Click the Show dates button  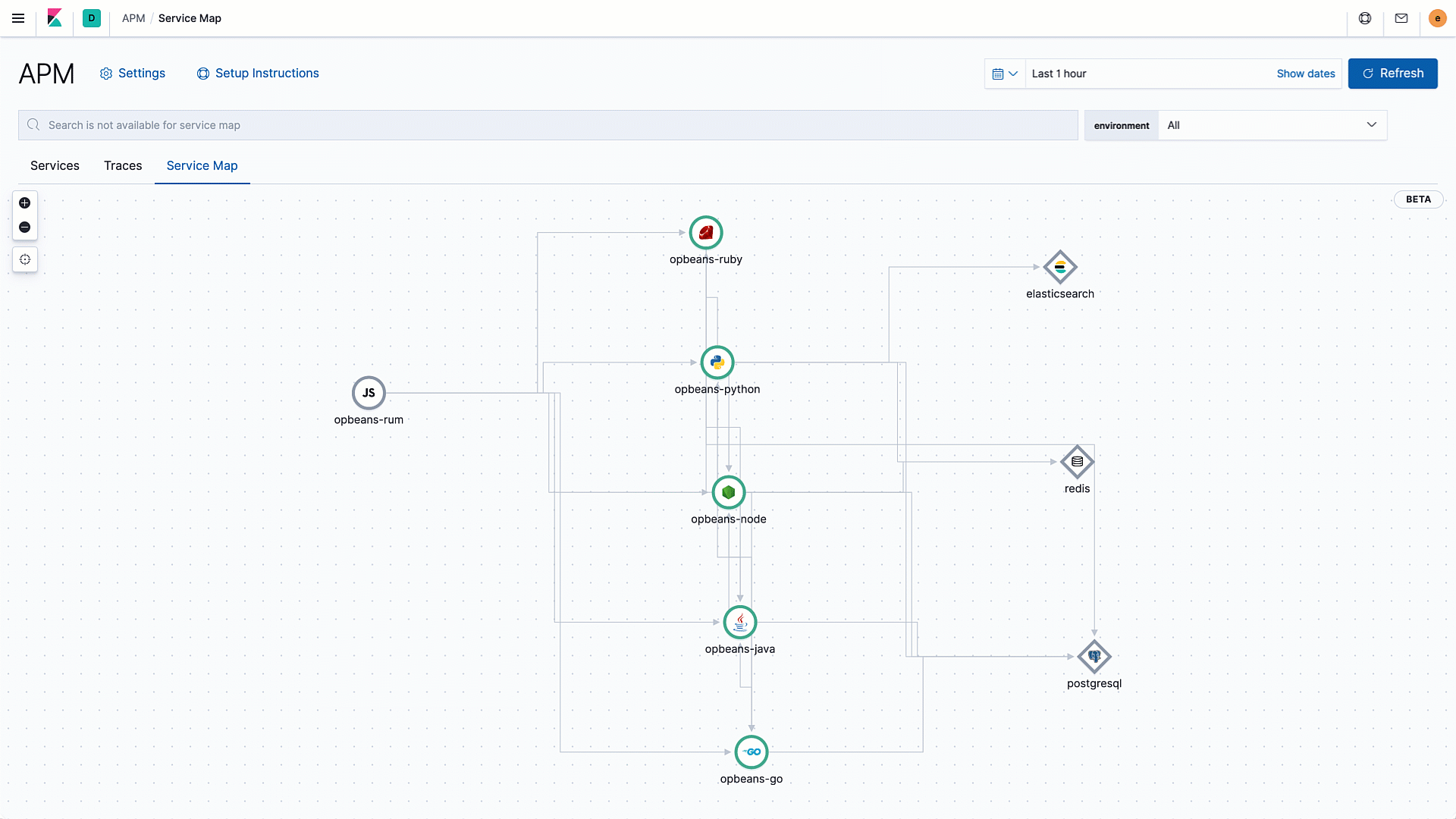[x=1305, y=73]
